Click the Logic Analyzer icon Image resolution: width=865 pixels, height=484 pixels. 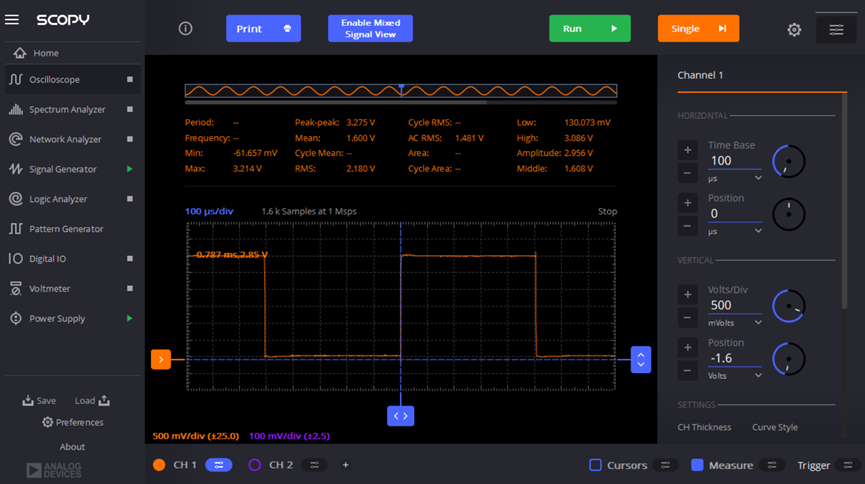[16, 199]
